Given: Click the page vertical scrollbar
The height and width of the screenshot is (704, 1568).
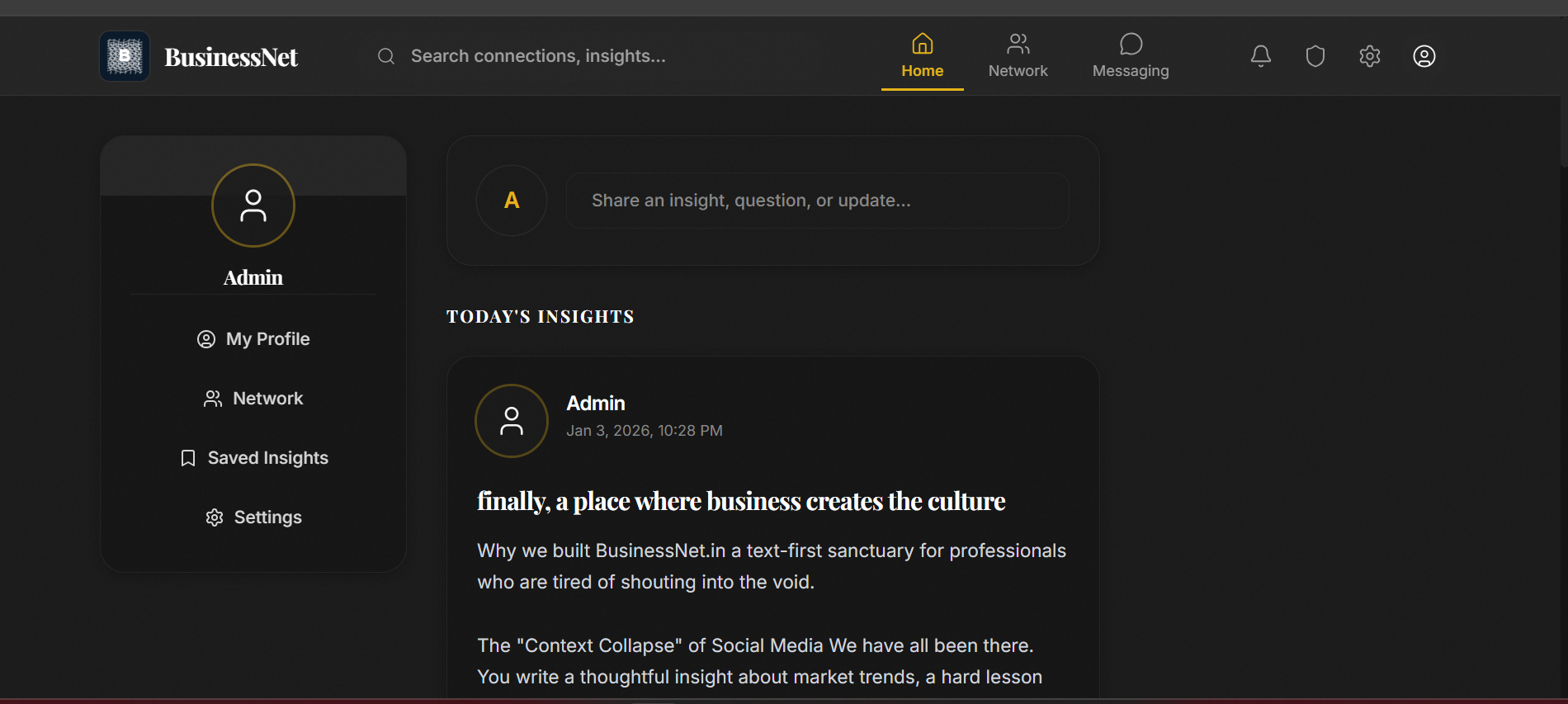Looking at the screenshot, I should 1563,132.
